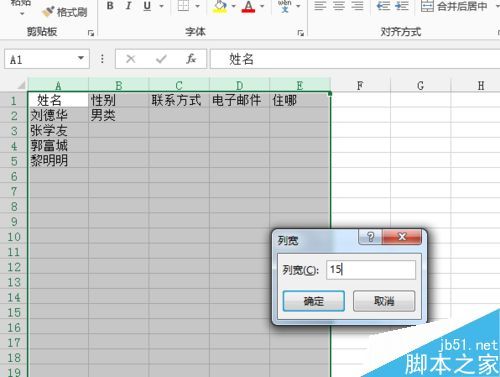Click cell containing 郭富城

58,145
